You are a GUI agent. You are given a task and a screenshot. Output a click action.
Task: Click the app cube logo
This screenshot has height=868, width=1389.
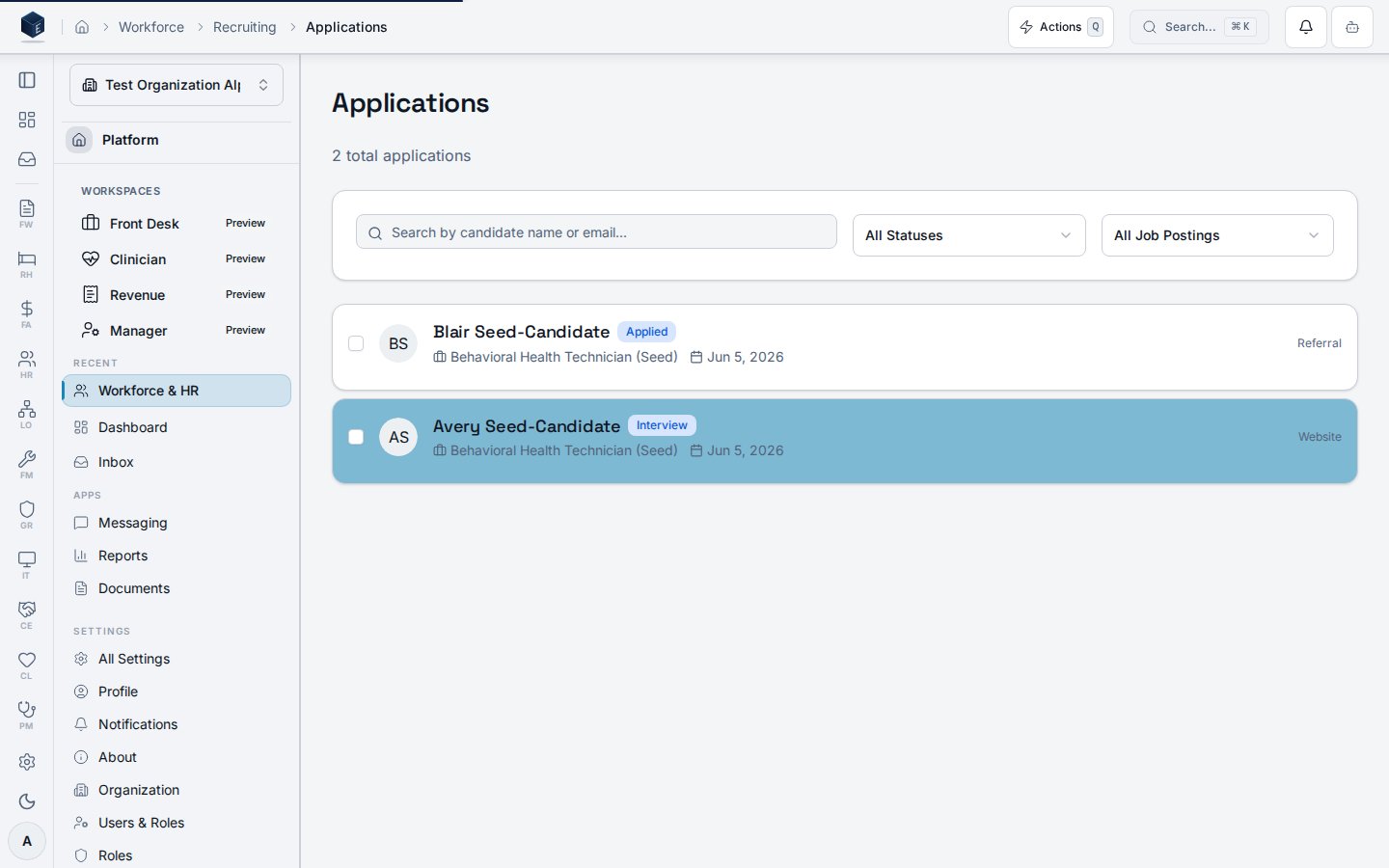click(33, 26)
